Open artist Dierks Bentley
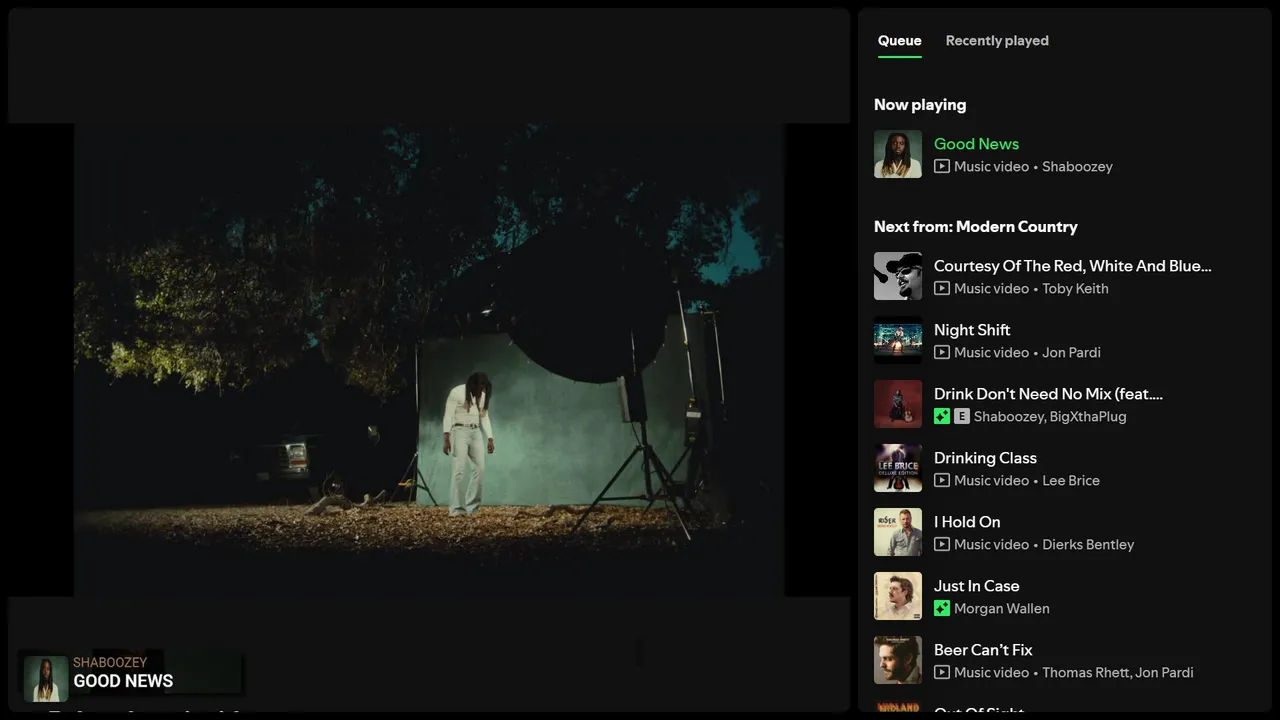 tap(1088, 545)
